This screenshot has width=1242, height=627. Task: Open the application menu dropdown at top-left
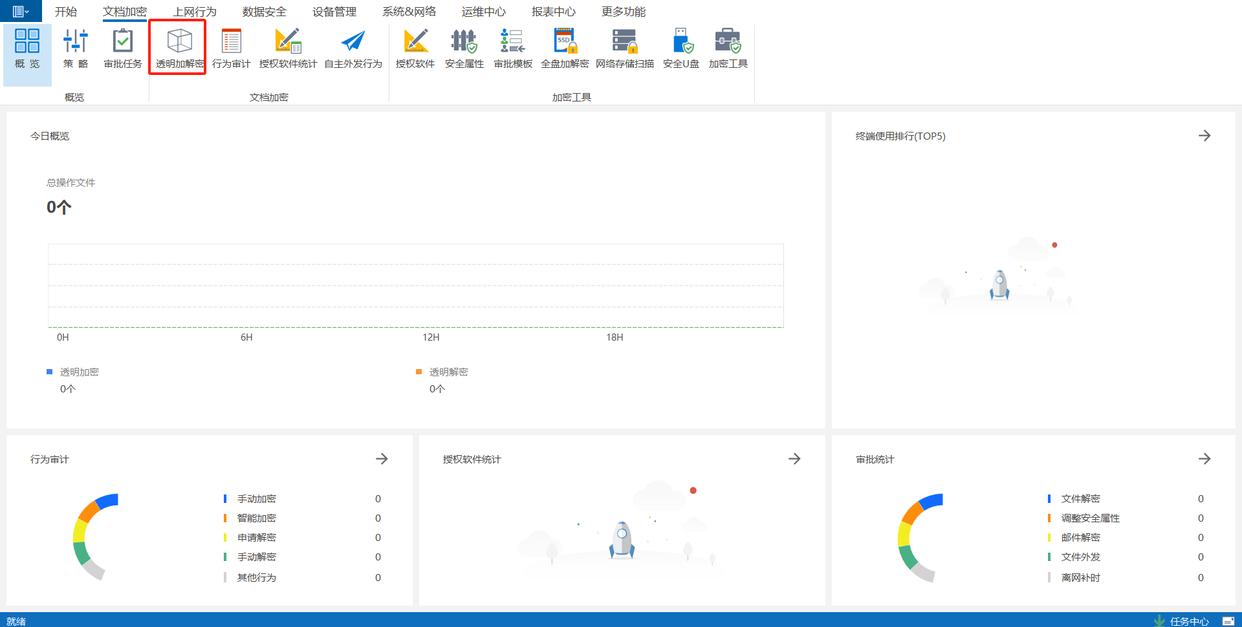coord(20,11)
